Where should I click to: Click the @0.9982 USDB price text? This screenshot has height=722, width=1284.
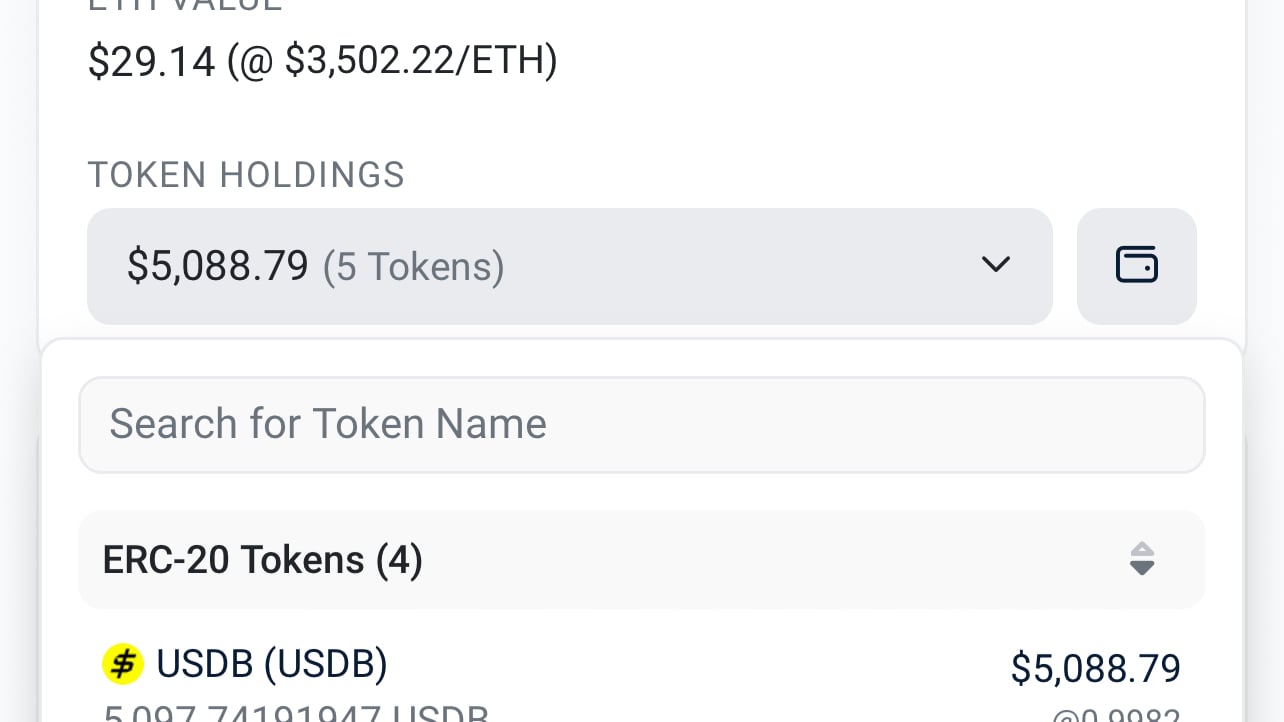1116,714
